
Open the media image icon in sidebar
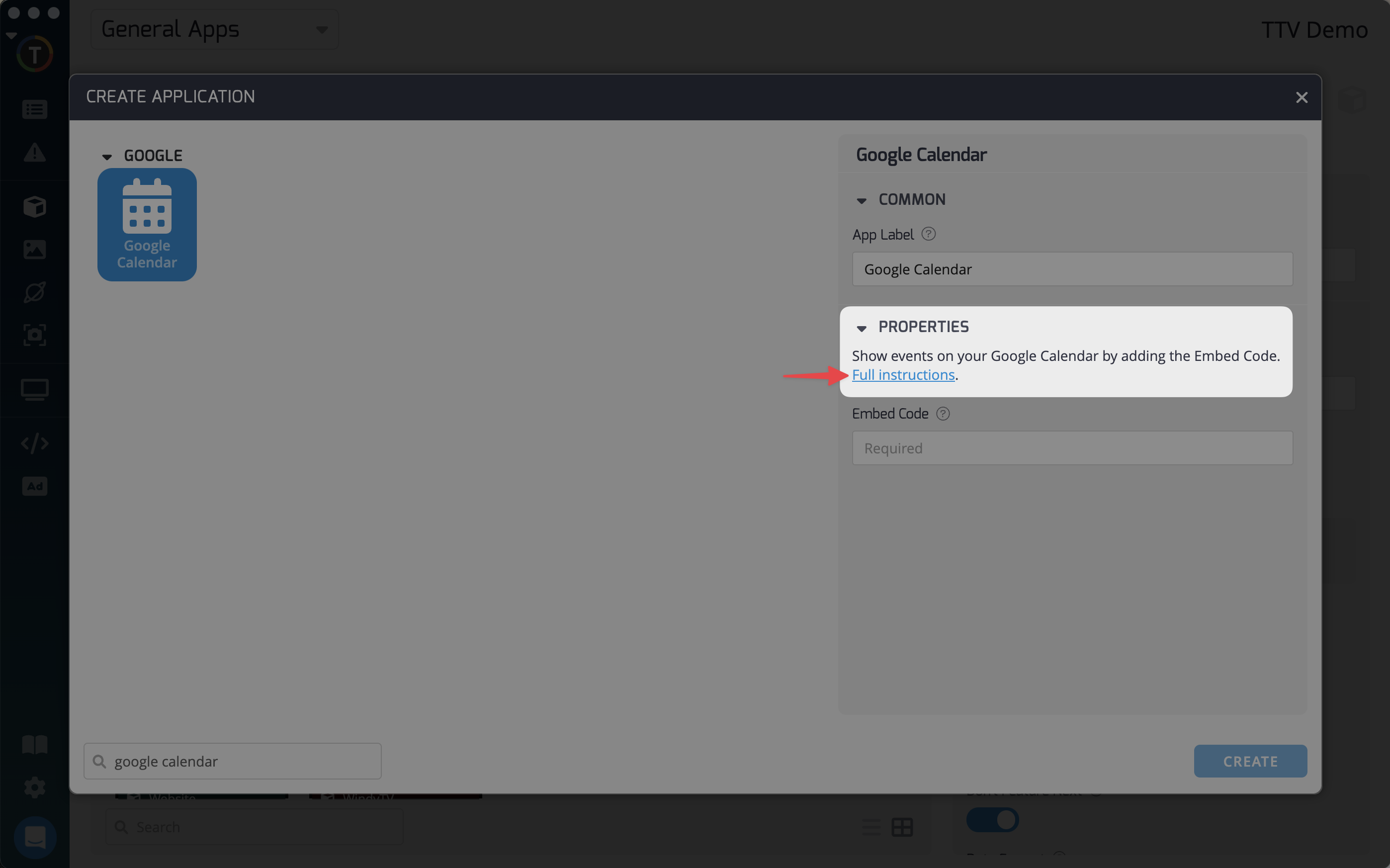coord(34,250)
